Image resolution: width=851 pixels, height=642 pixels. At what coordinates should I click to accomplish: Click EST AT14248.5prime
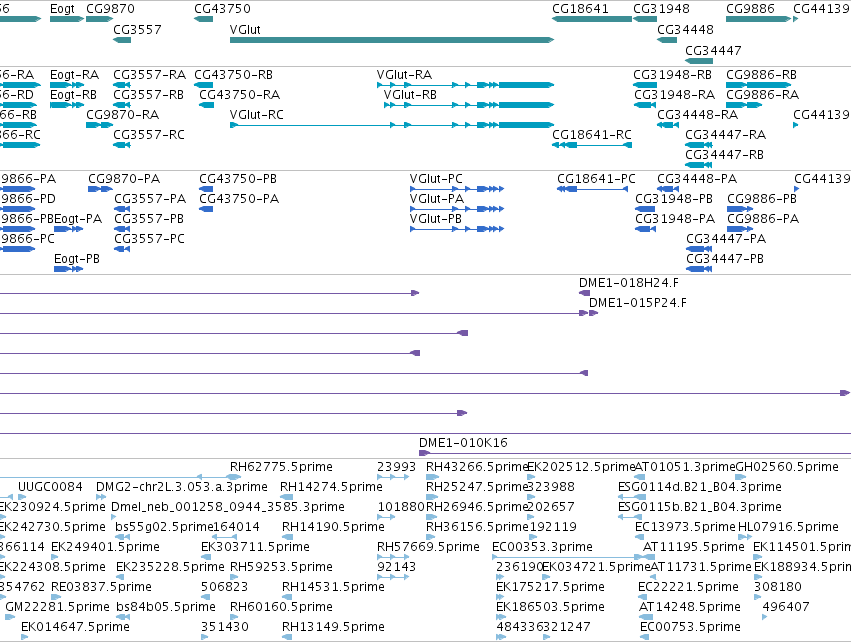coord(646,617)
